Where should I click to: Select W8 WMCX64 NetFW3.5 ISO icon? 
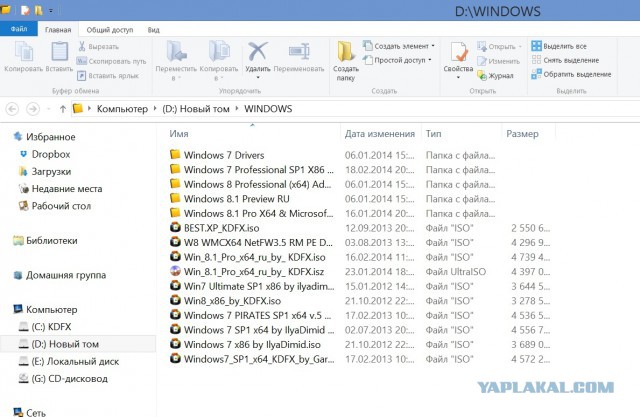pos(175,242)
